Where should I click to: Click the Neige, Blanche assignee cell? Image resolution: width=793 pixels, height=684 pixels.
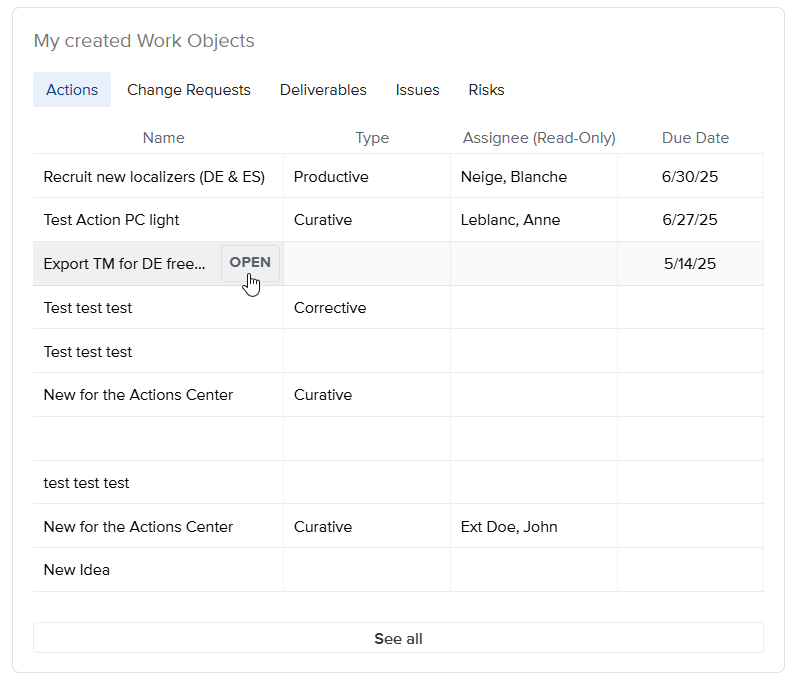pos(514,177)
